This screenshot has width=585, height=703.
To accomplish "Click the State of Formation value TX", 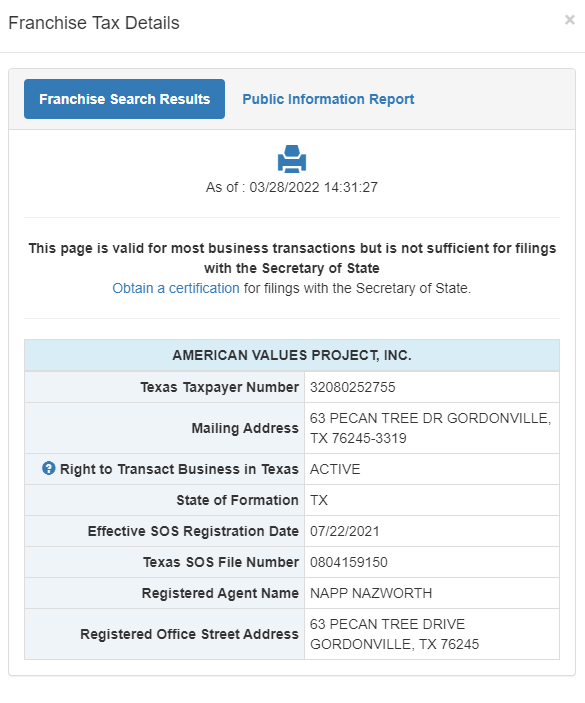I will pos(319,500).
